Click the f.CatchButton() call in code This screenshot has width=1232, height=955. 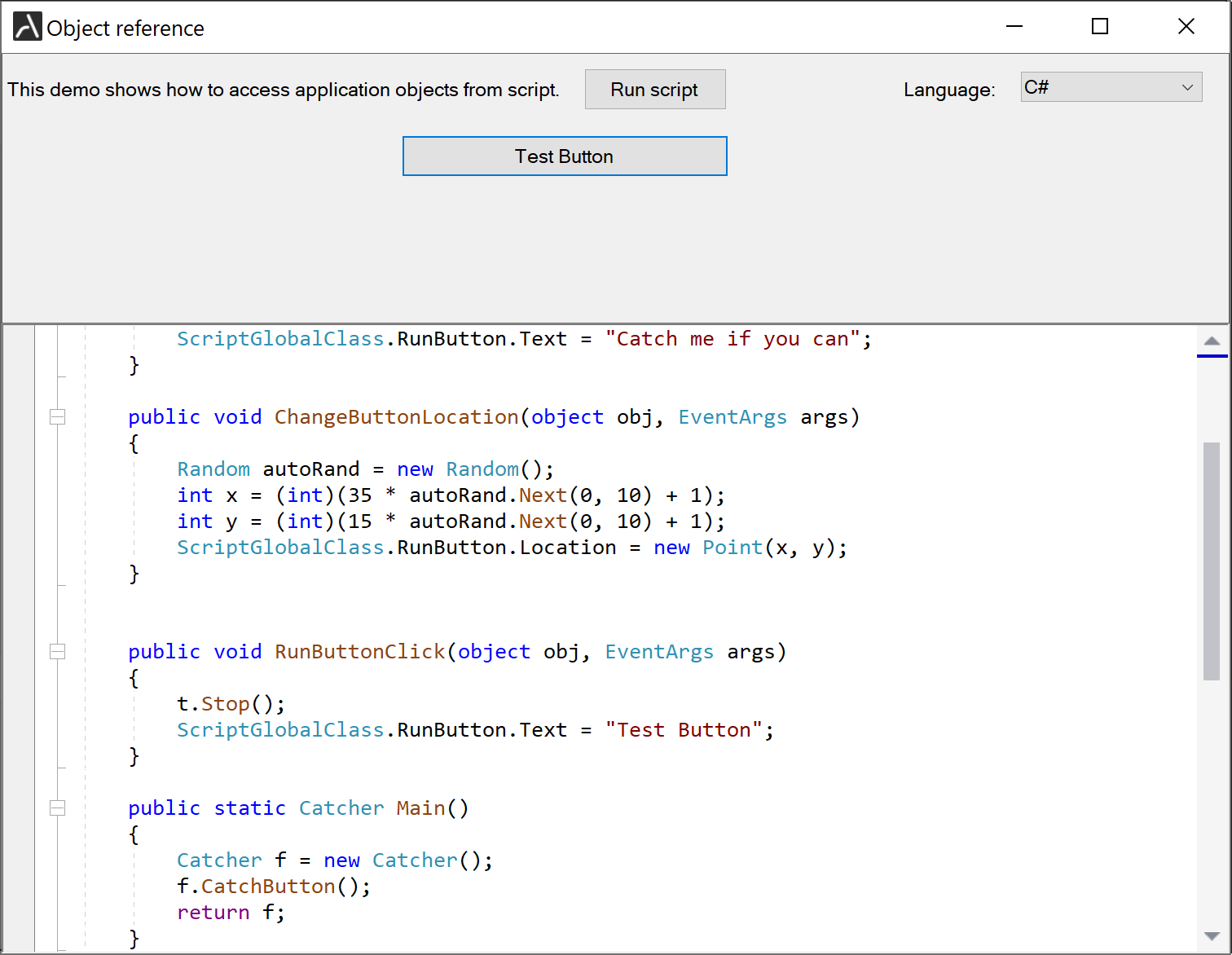[273, 887]
